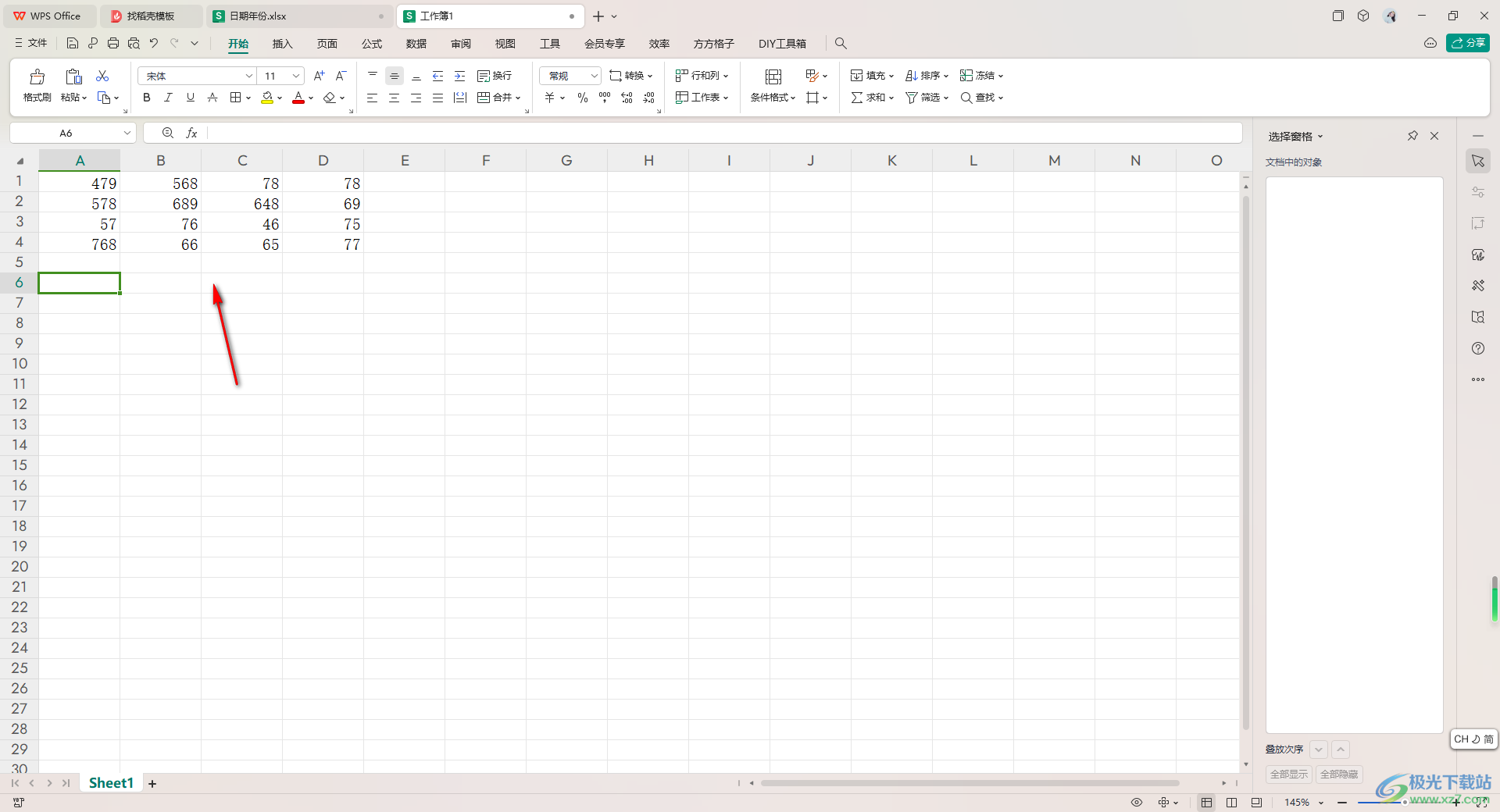Close the 选择窗格 selection pane

(x=1434, y=136)
